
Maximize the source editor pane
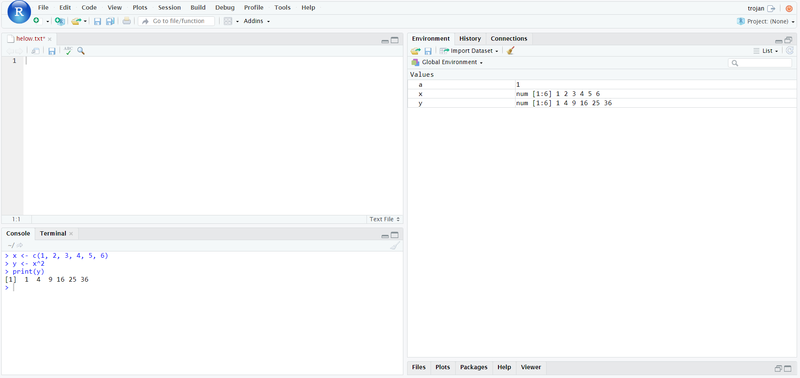(x=394, y=40)
